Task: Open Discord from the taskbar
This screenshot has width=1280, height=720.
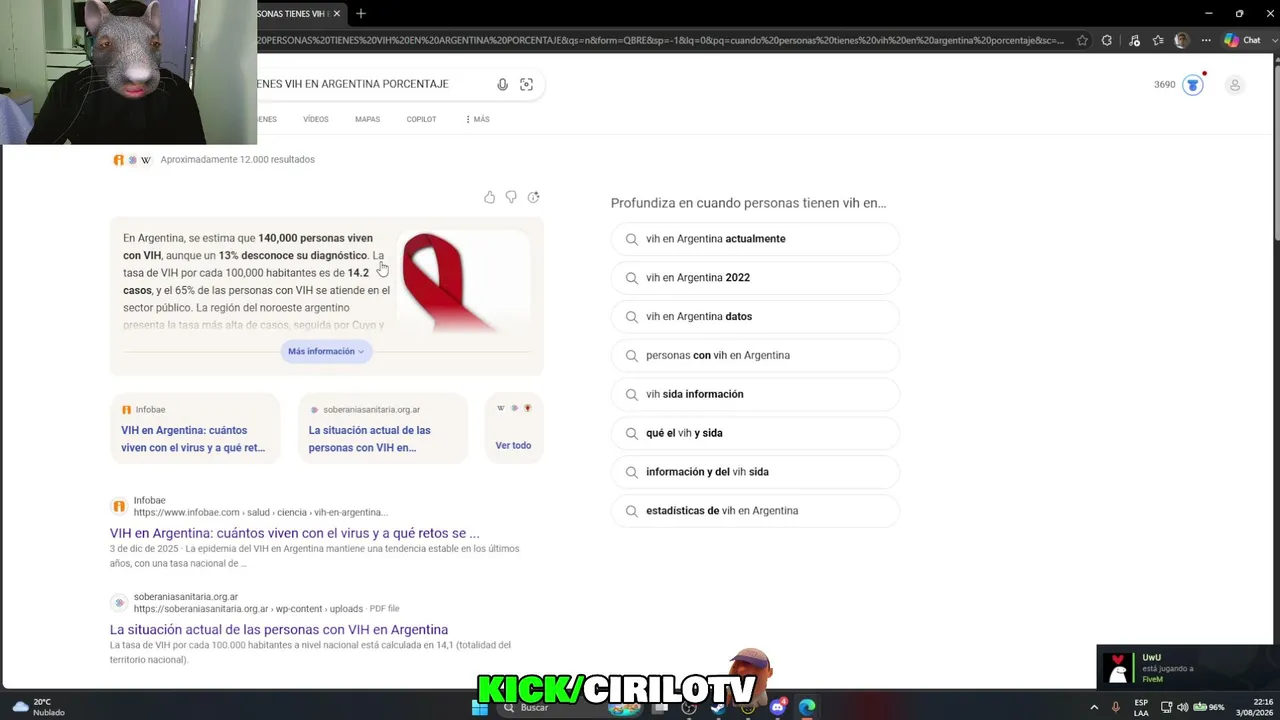Action: [778, 707]
